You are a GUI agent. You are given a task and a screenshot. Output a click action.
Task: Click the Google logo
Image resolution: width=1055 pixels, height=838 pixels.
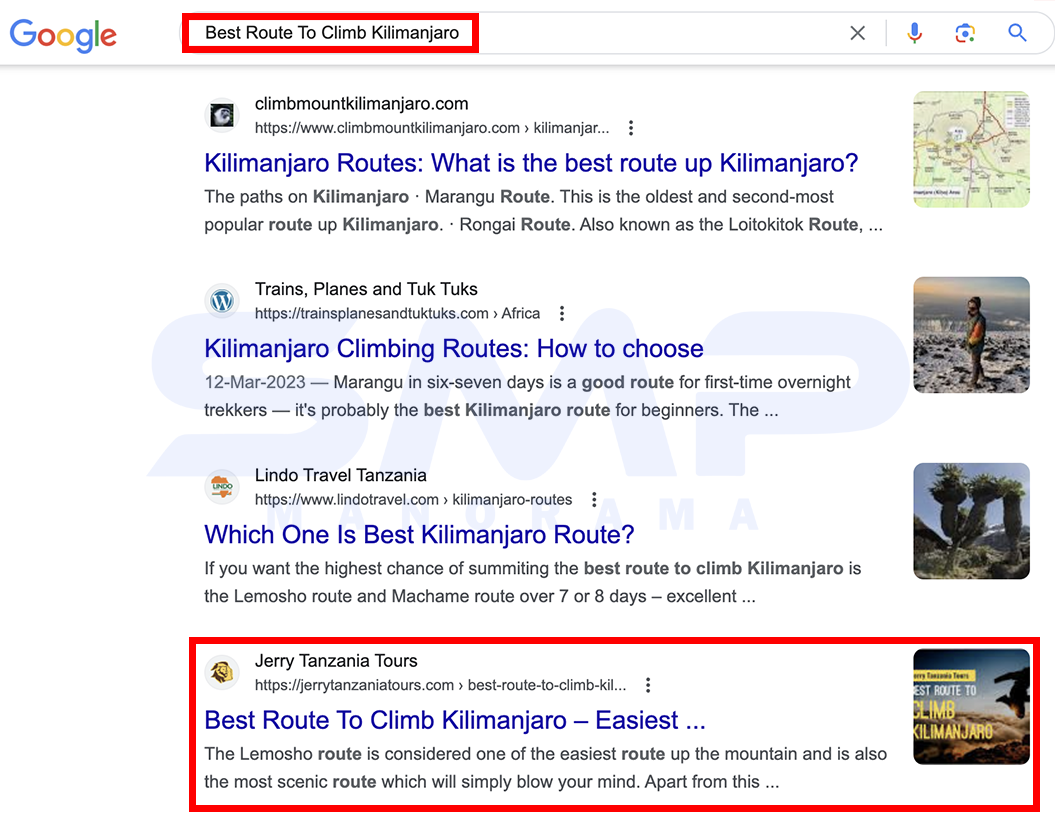coord(63,35)
